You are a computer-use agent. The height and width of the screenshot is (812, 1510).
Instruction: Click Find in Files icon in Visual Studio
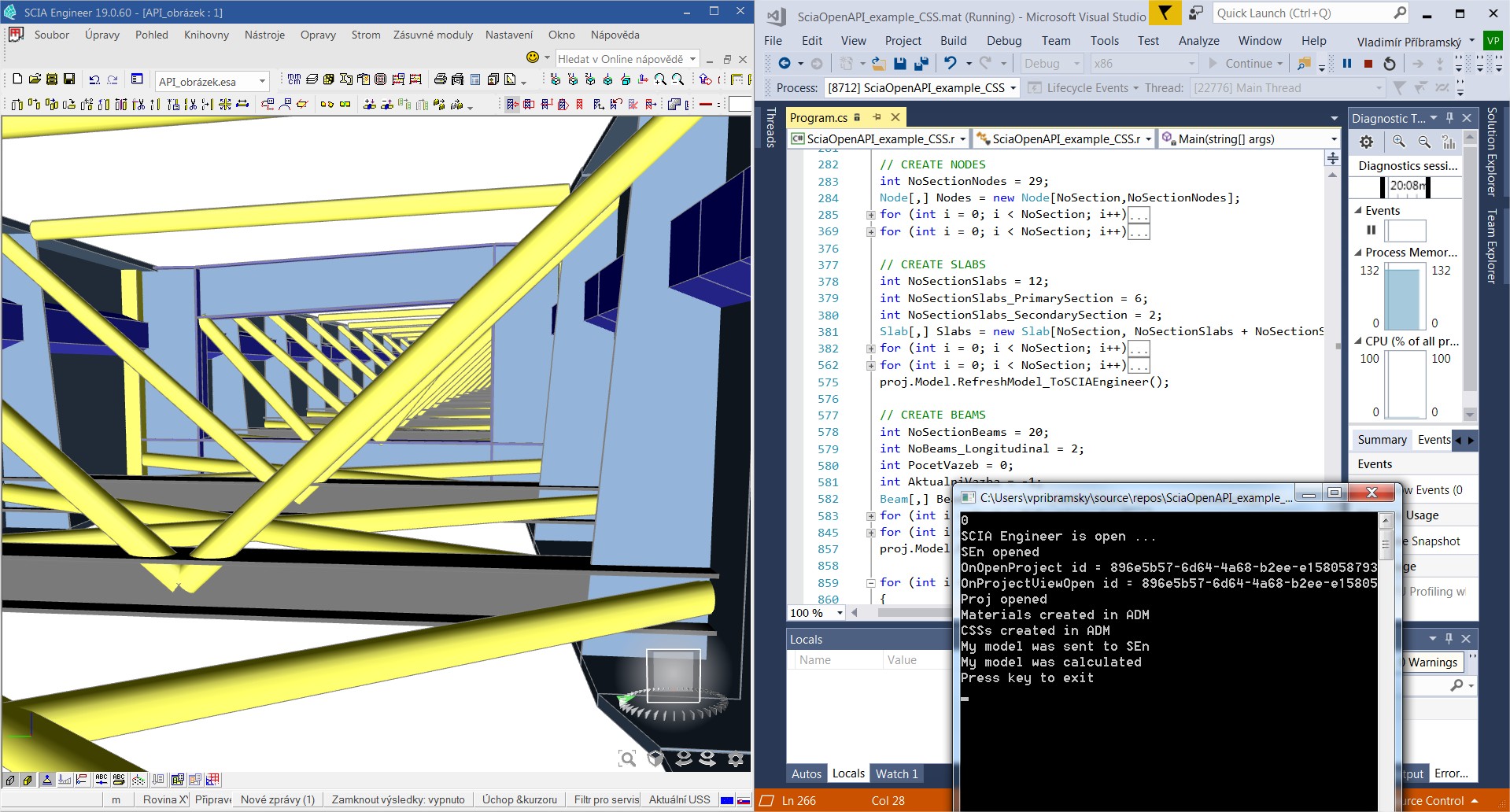1304,63
